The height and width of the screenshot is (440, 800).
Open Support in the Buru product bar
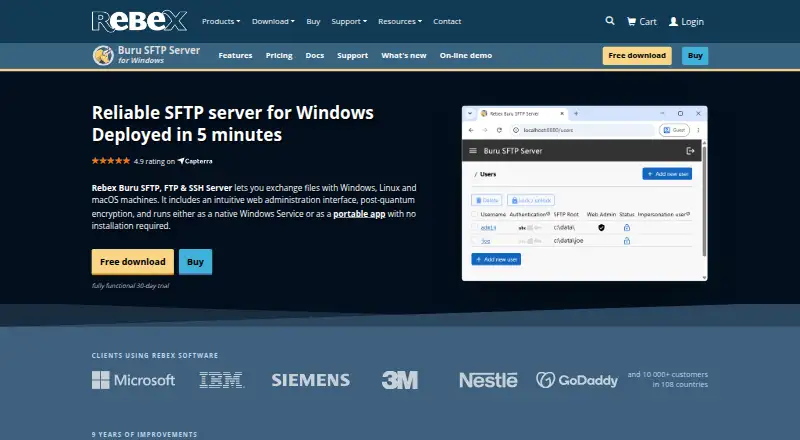pyautogui.click(x=353, y=55)
